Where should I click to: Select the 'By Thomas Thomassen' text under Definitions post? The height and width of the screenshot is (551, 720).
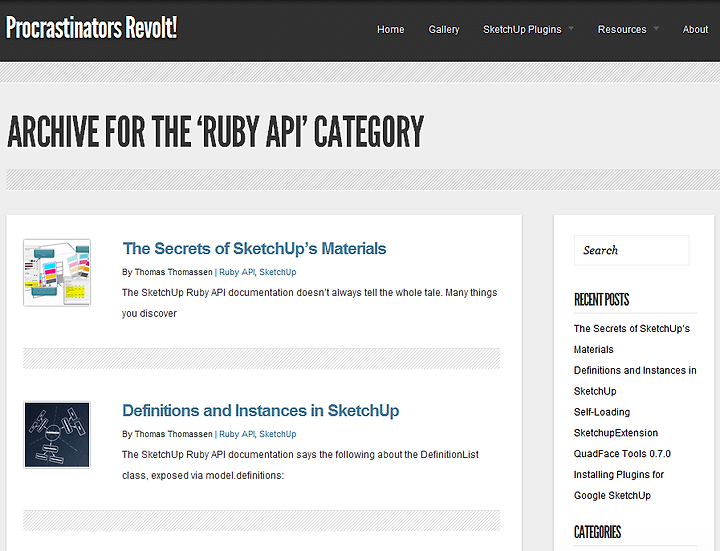pyautogui.click(x=167, y=434)
